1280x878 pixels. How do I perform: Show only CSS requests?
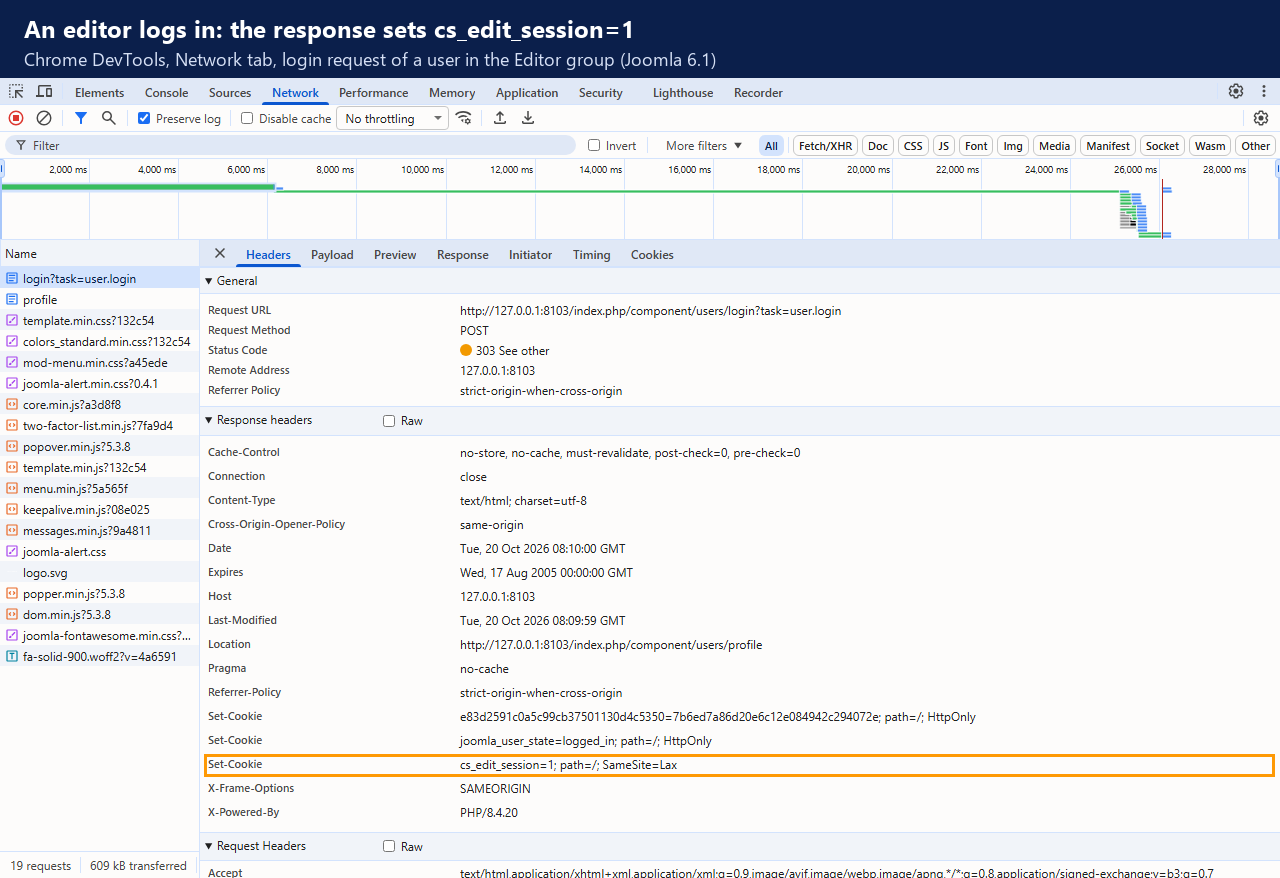click(913, 146)
